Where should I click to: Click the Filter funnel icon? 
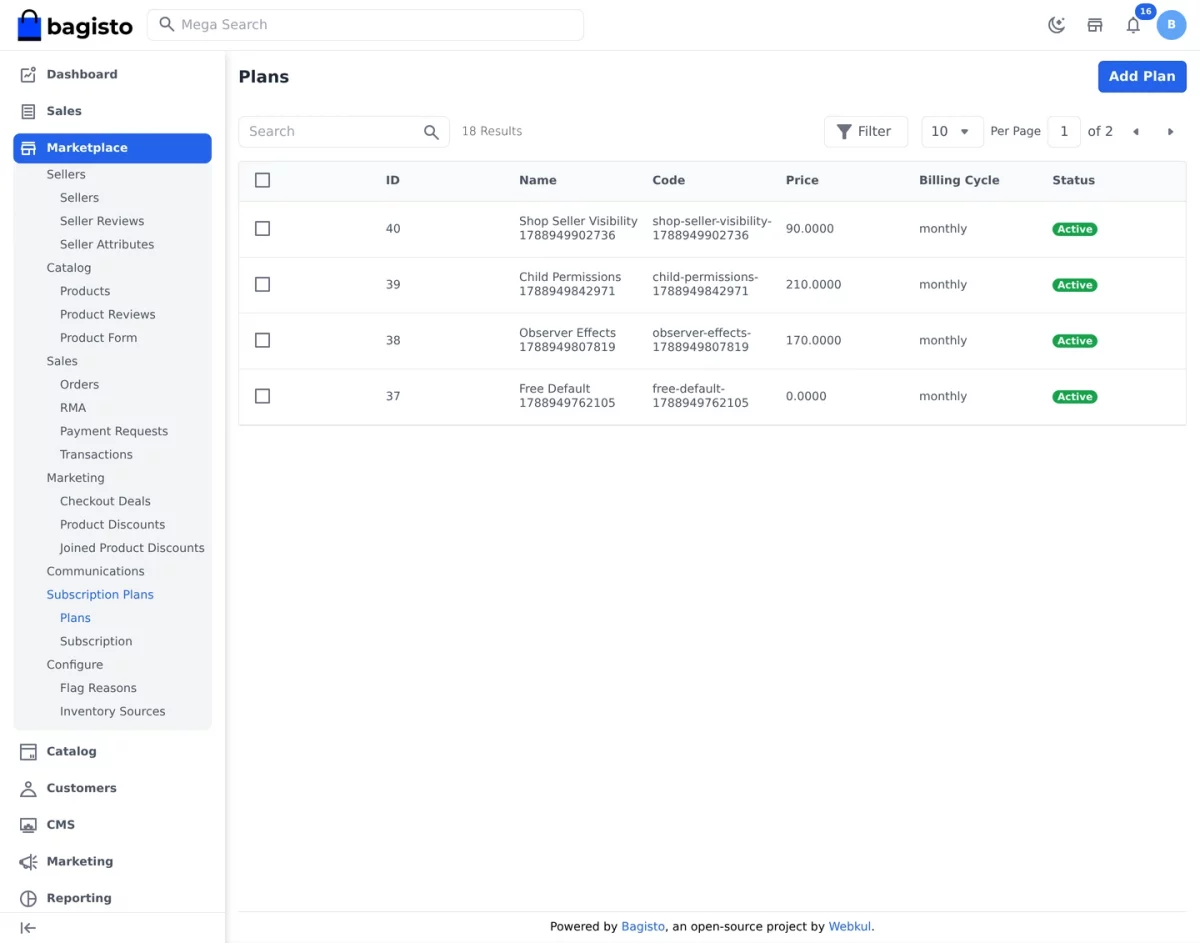click(845, 132)
